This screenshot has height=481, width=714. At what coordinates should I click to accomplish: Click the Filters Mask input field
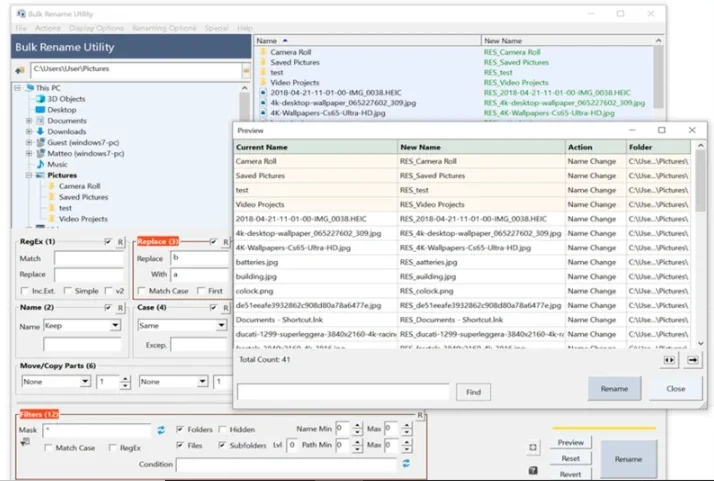click(97, 430)
